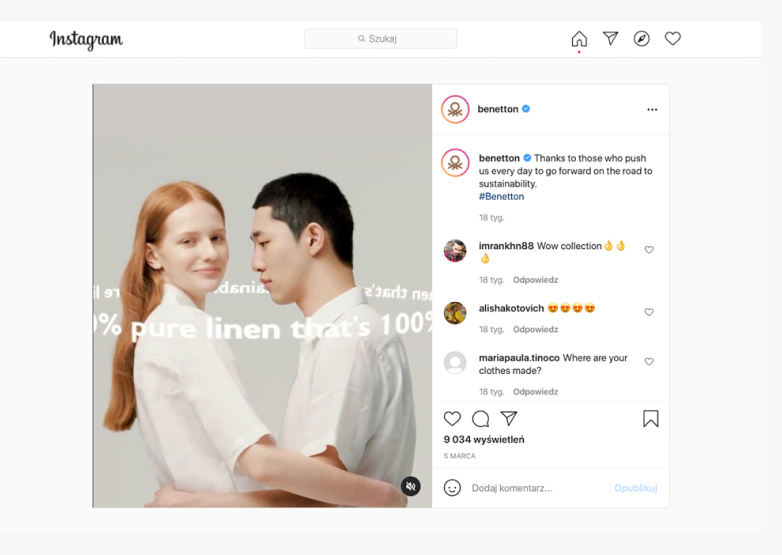Open benetton profile picture in post header
This screenshot has width=782, height=555.
[455, 109]
